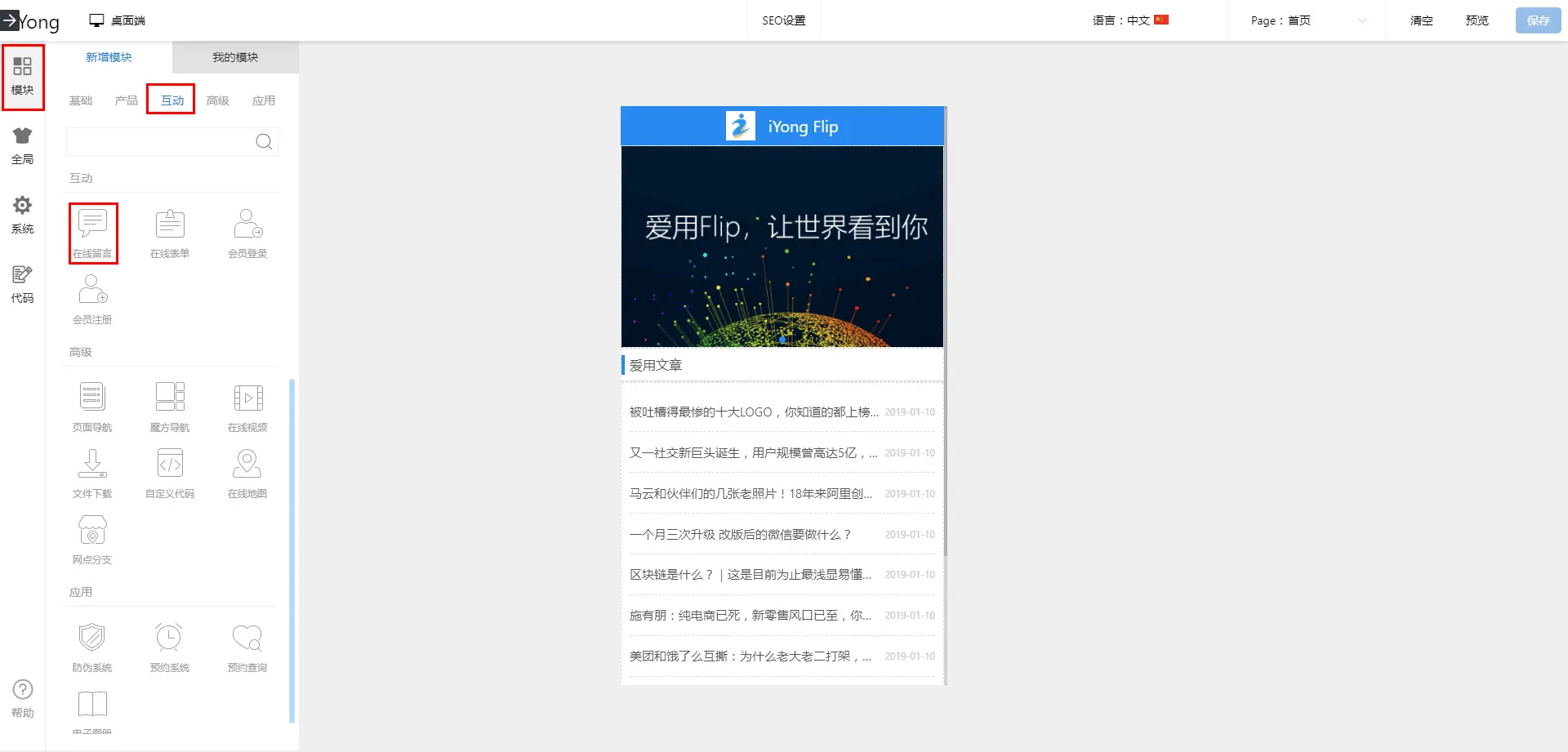Choose the 在线视频 module icon
Image resolution: width=1568 pixels, height=752 pixels.
click(247, 398)
